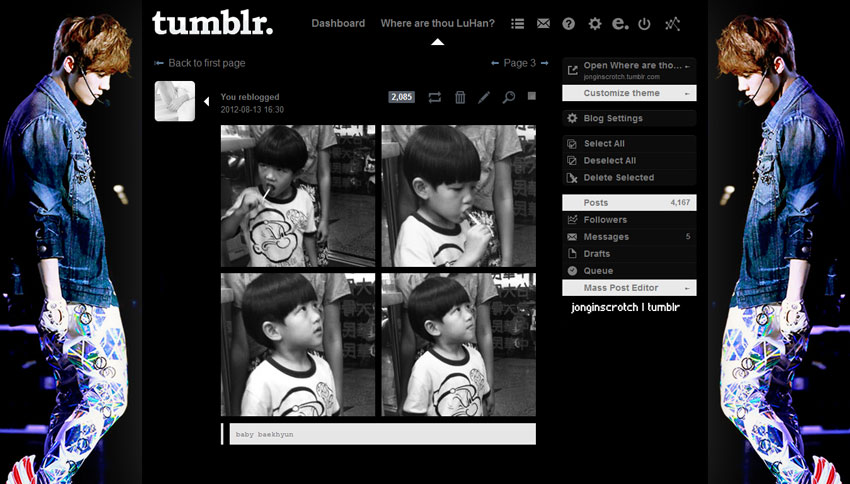Edit post with the pencil icon

(x=484, y=97)
